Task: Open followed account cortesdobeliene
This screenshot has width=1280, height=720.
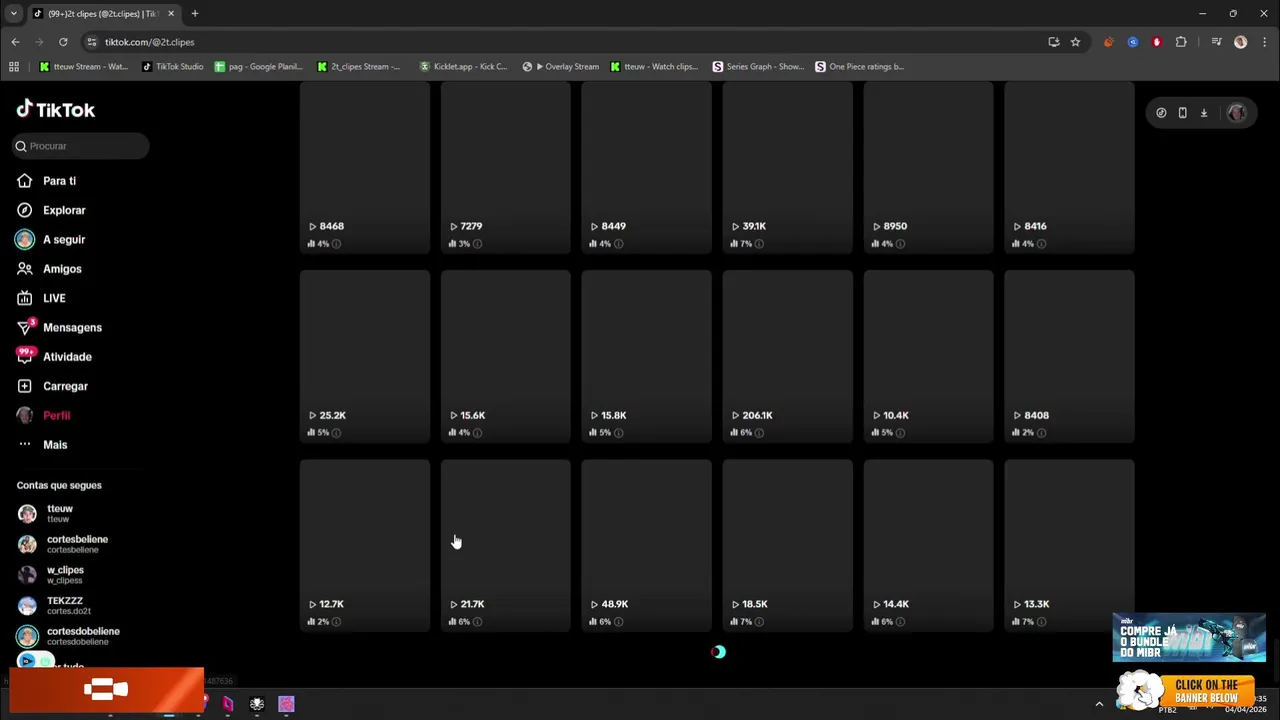Action: click(x=82, y=636)
